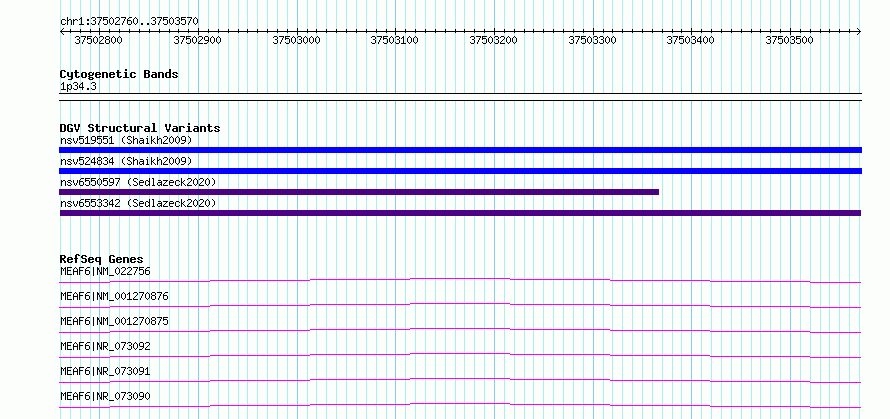
Task: Click the blue bar under nsv519551
Action: 460,150
